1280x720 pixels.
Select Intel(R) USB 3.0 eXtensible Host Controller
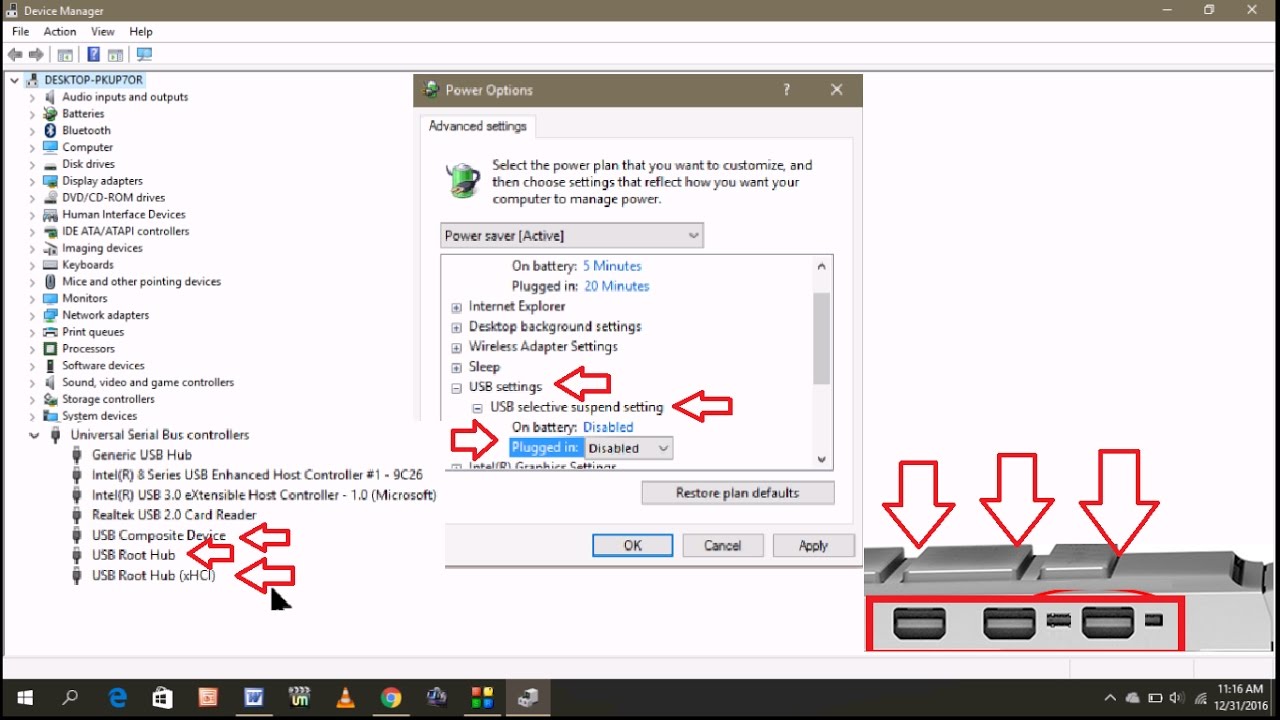[264, 495]
